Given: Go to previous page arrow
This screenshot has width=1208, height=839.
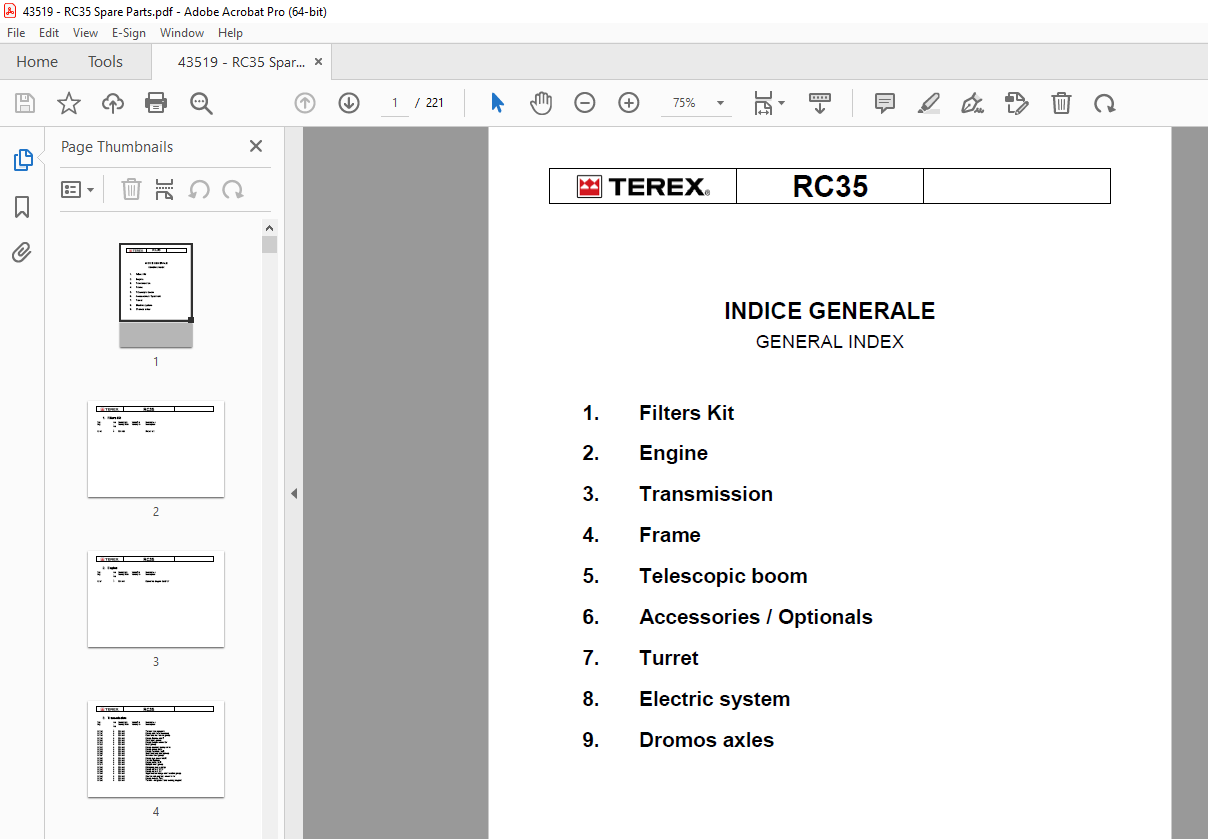Looking at the screenshot, I should (x=305, y=103).
